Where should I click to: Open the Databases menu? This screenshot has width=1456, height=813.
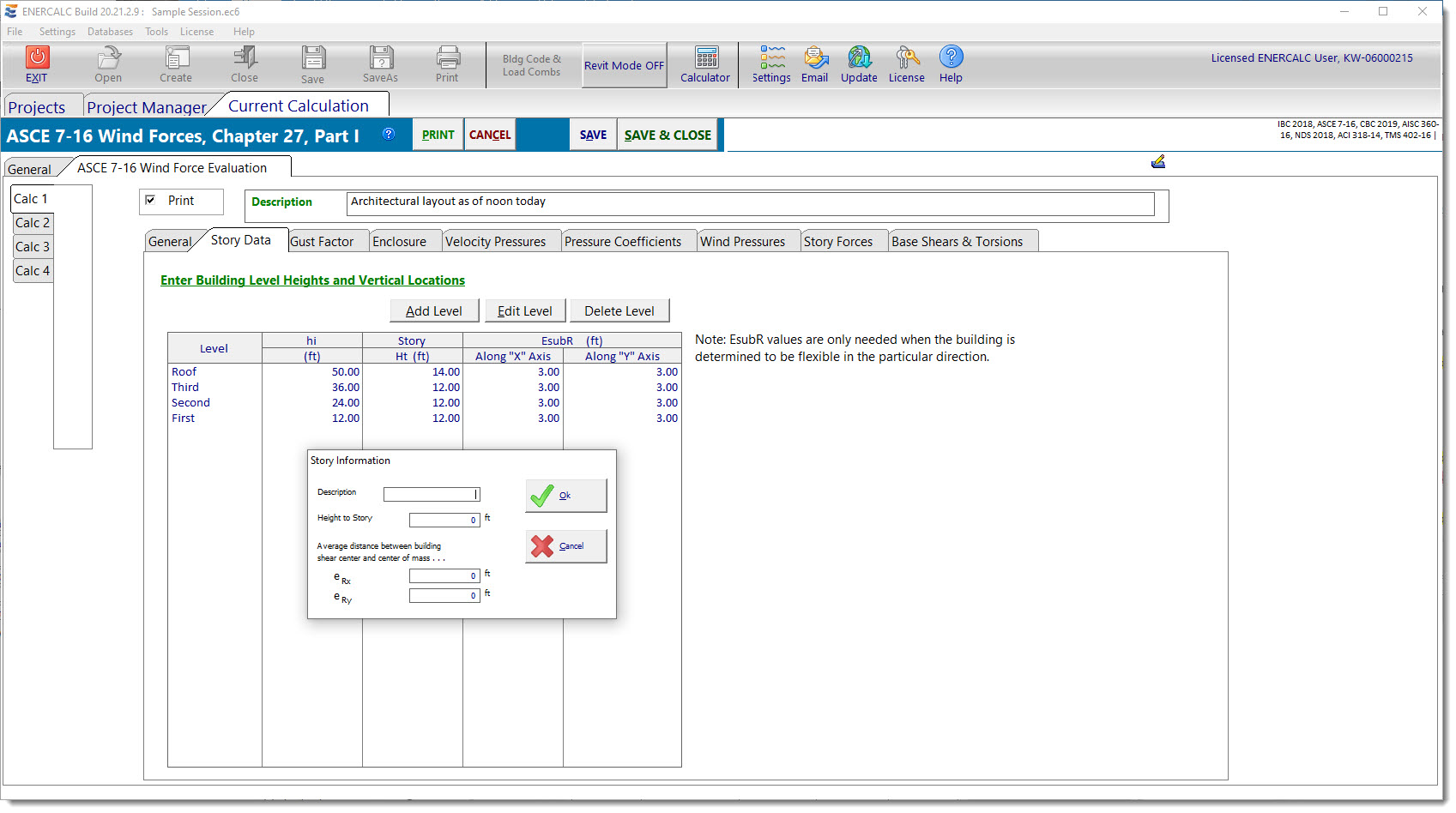[x=110, y=32]
